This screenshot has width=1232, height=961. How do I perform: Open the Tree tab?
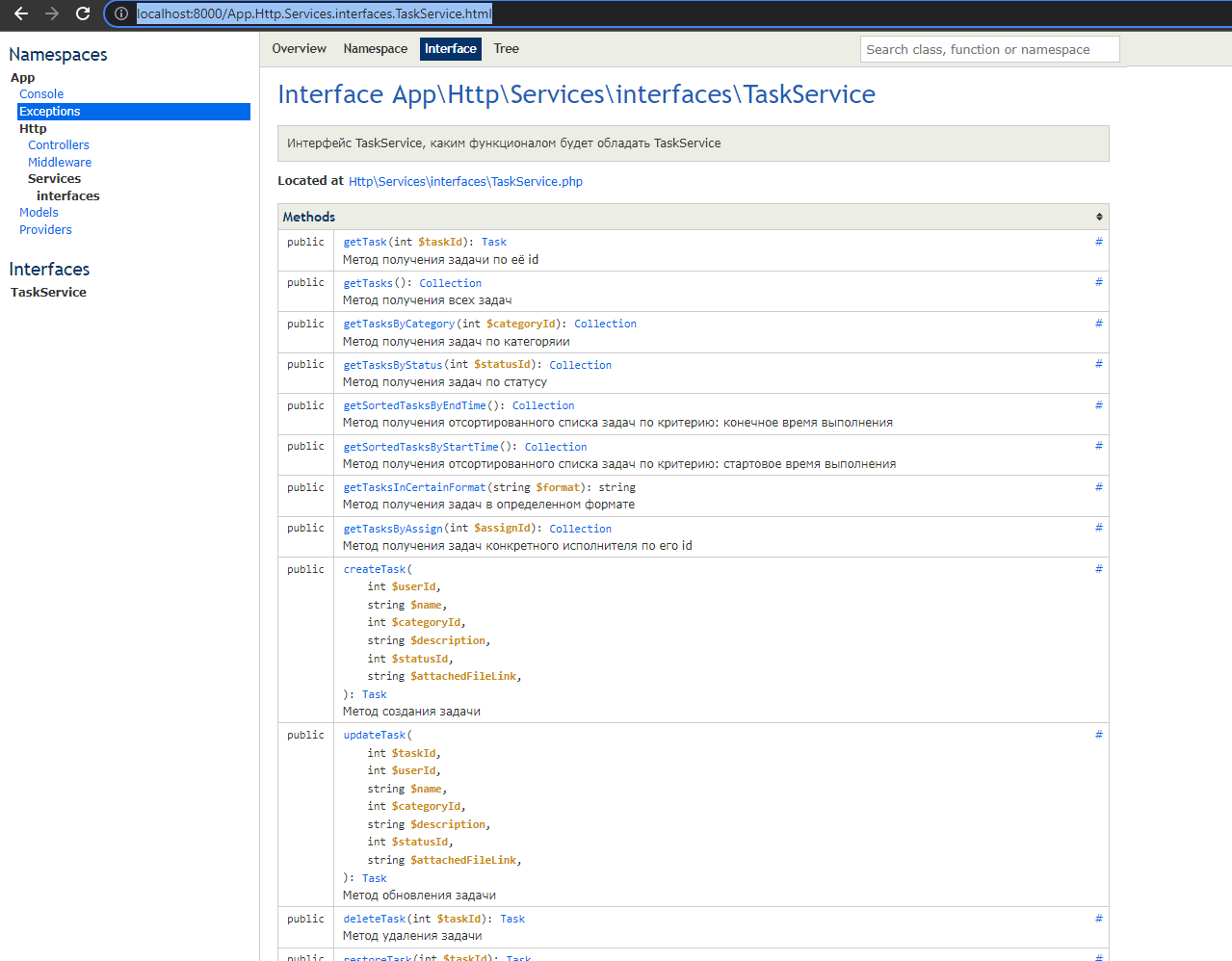[x=506, y=48]
